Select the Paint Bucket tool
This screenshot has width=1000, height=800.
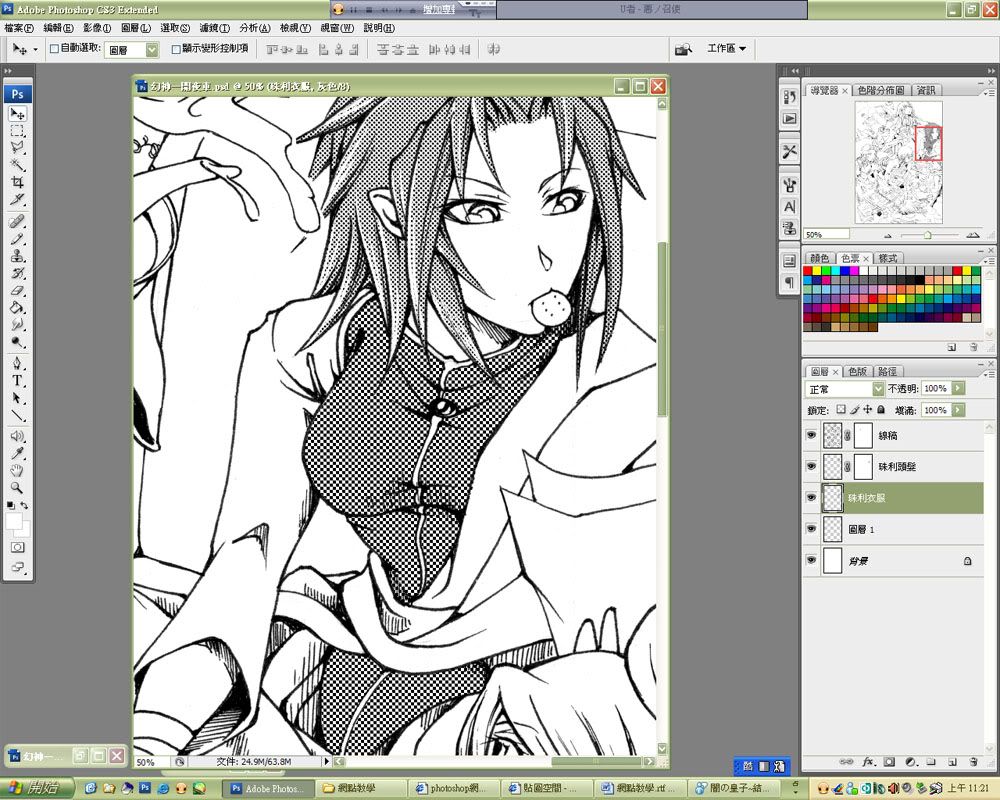pos(17,307)
